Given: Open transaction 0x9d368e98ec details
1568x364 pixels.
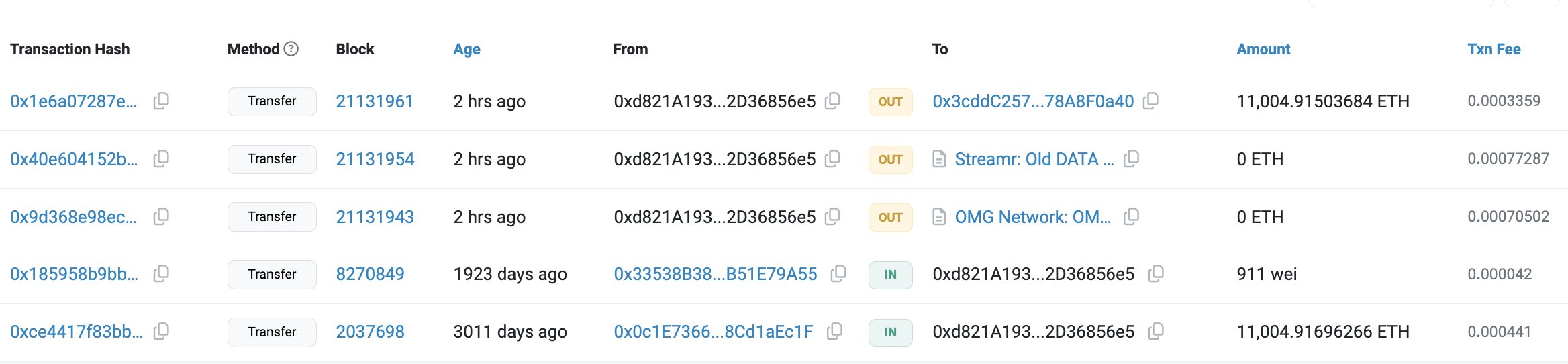Looking at the screenshot, I should (73, 217).
